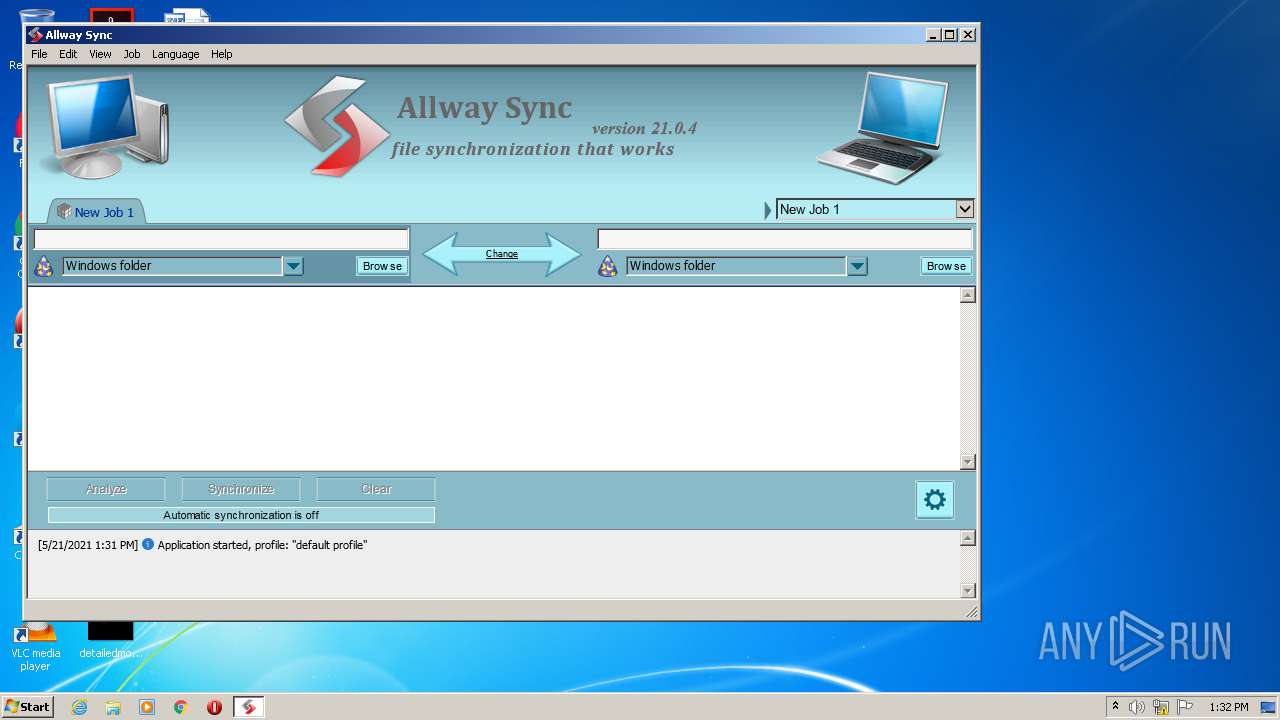
Task: Click the Allway Sync title bar icon
Action: point(35,35)
